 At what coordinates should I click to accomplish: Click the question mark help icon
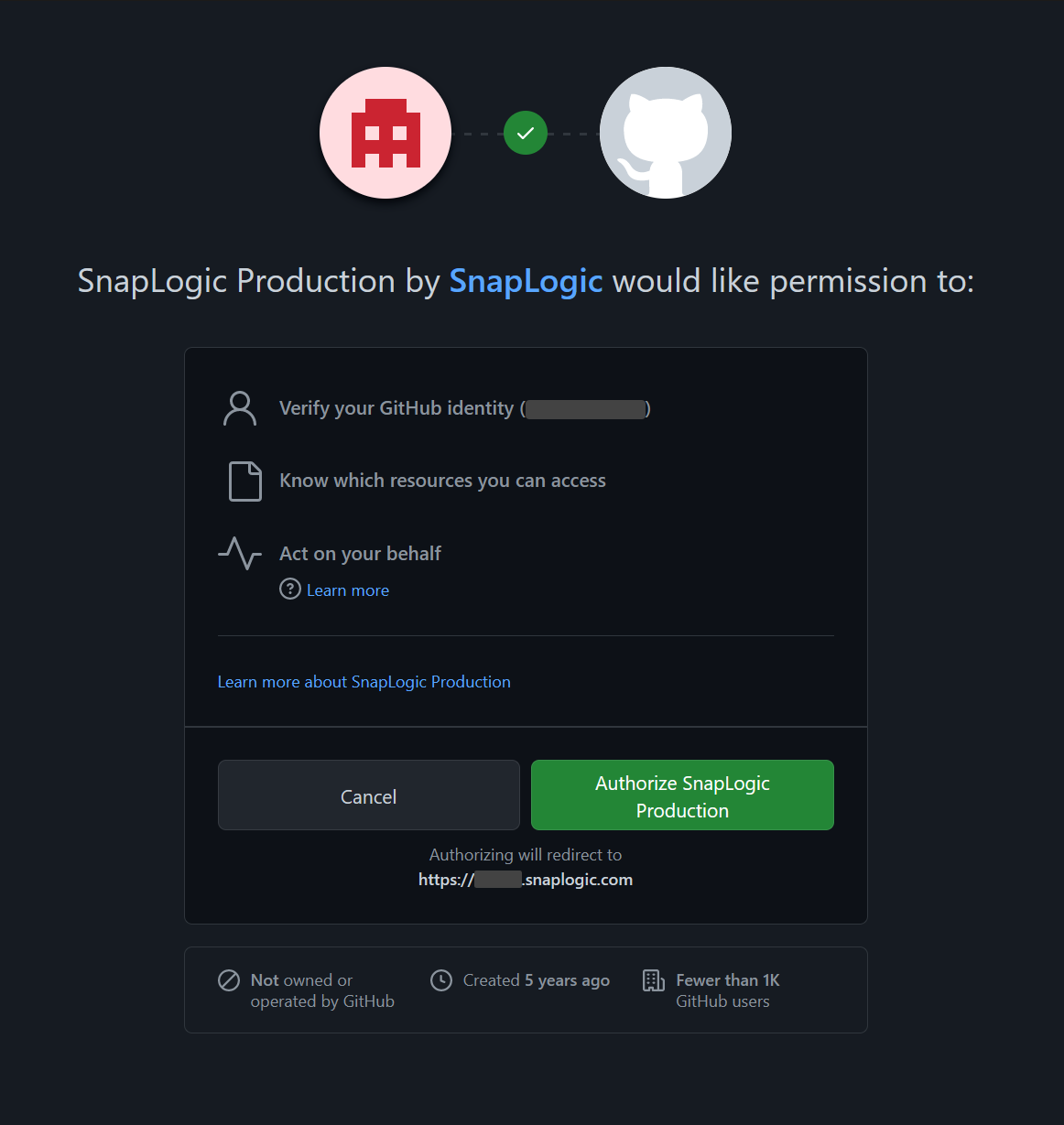click(x=290, y=590)
